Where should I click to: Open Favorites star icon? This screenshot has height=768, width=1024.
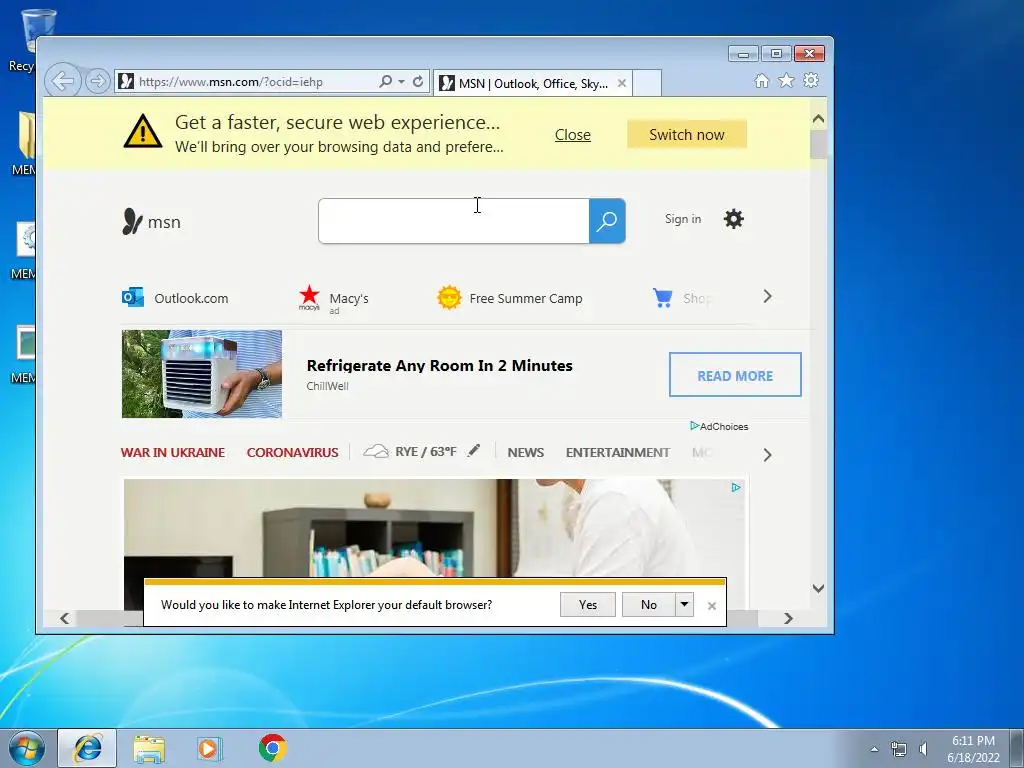pyautogui.click(x=786, y=80)
